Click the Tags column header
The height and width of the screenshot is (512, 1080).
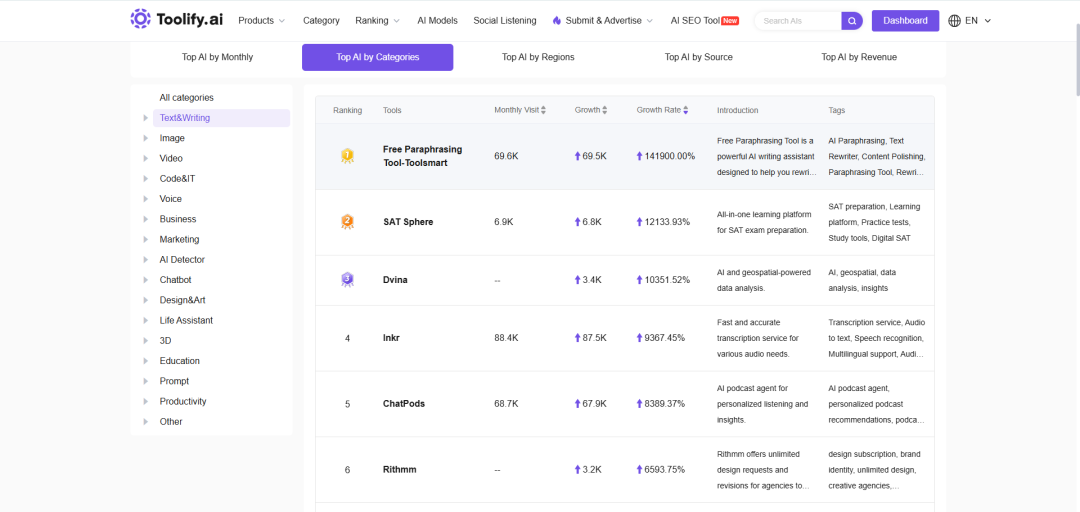pos(836,110)
